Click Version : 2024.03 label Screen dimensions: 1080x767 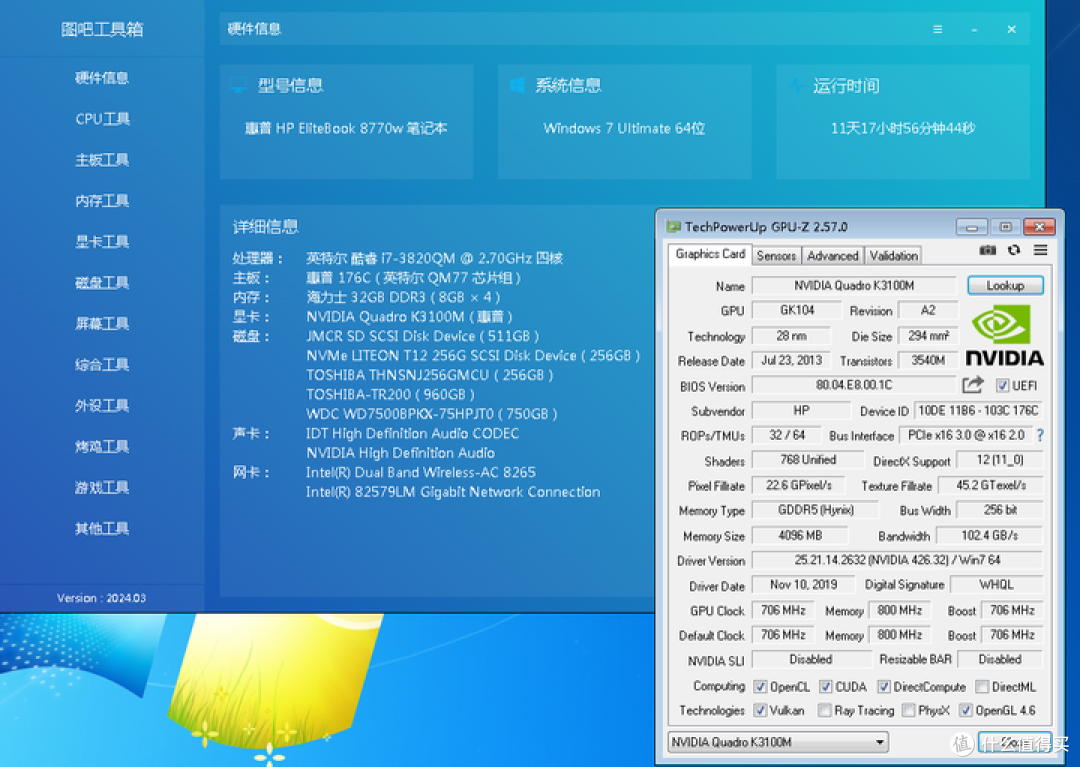click(x=101, y=598)
